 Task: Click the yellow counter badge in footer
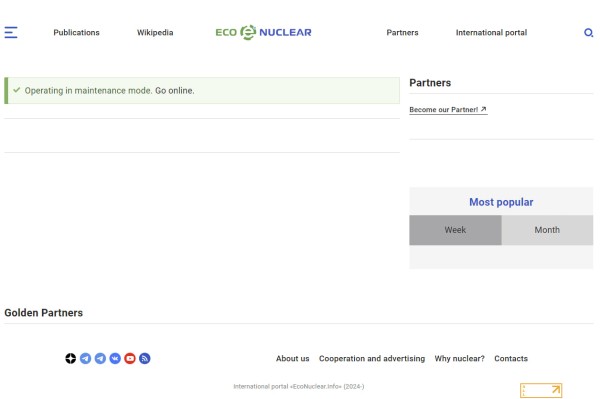pos(541,390)
